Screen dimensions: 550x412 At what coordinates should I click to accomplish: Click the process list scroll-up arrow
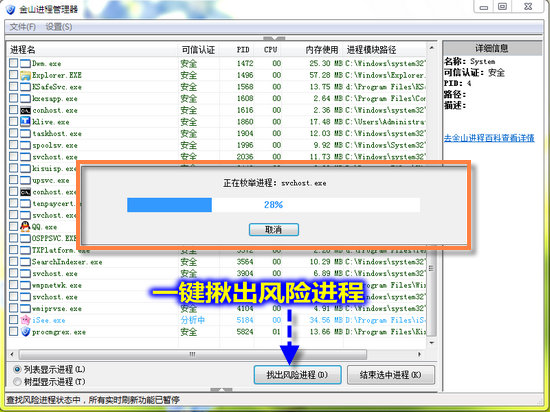[x=432, y=48]
